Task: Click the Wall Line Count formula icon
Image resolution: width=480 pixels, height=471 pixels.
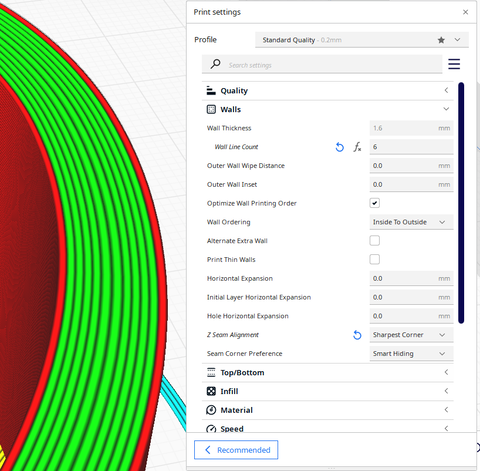Action: pos(357,147)
